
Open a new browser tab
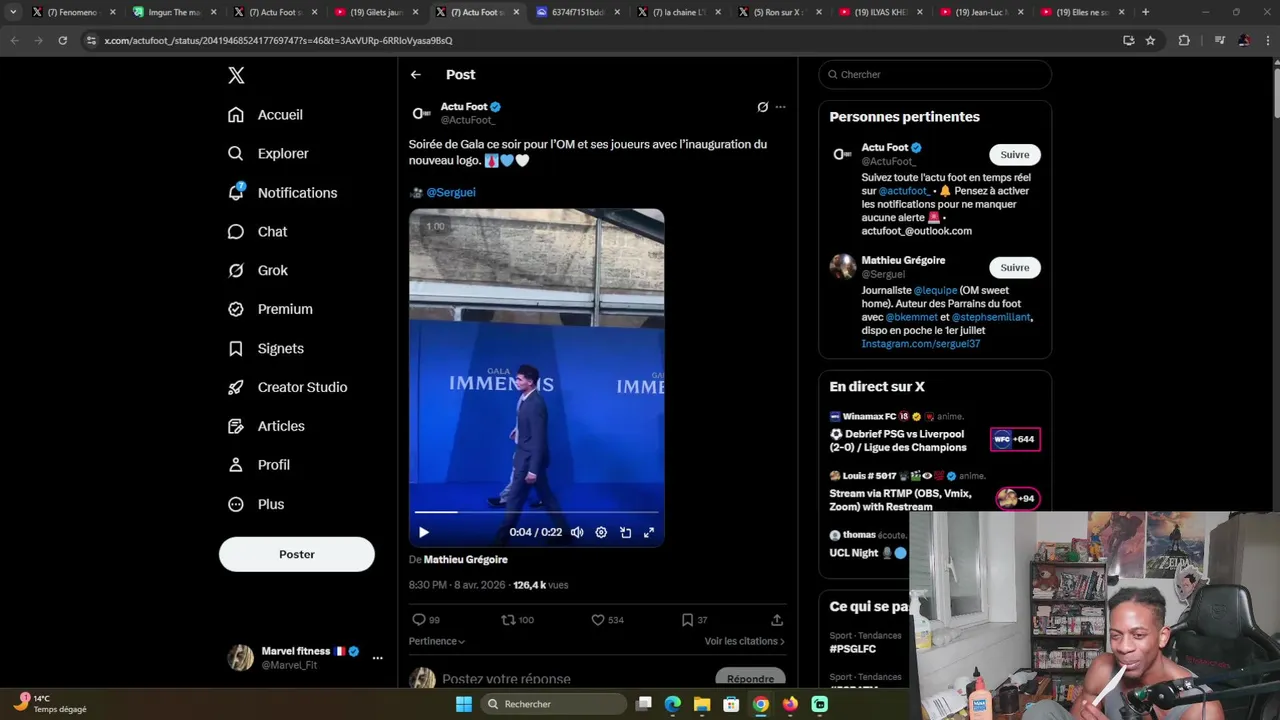pyautogui.click(x=1145, y=12)
